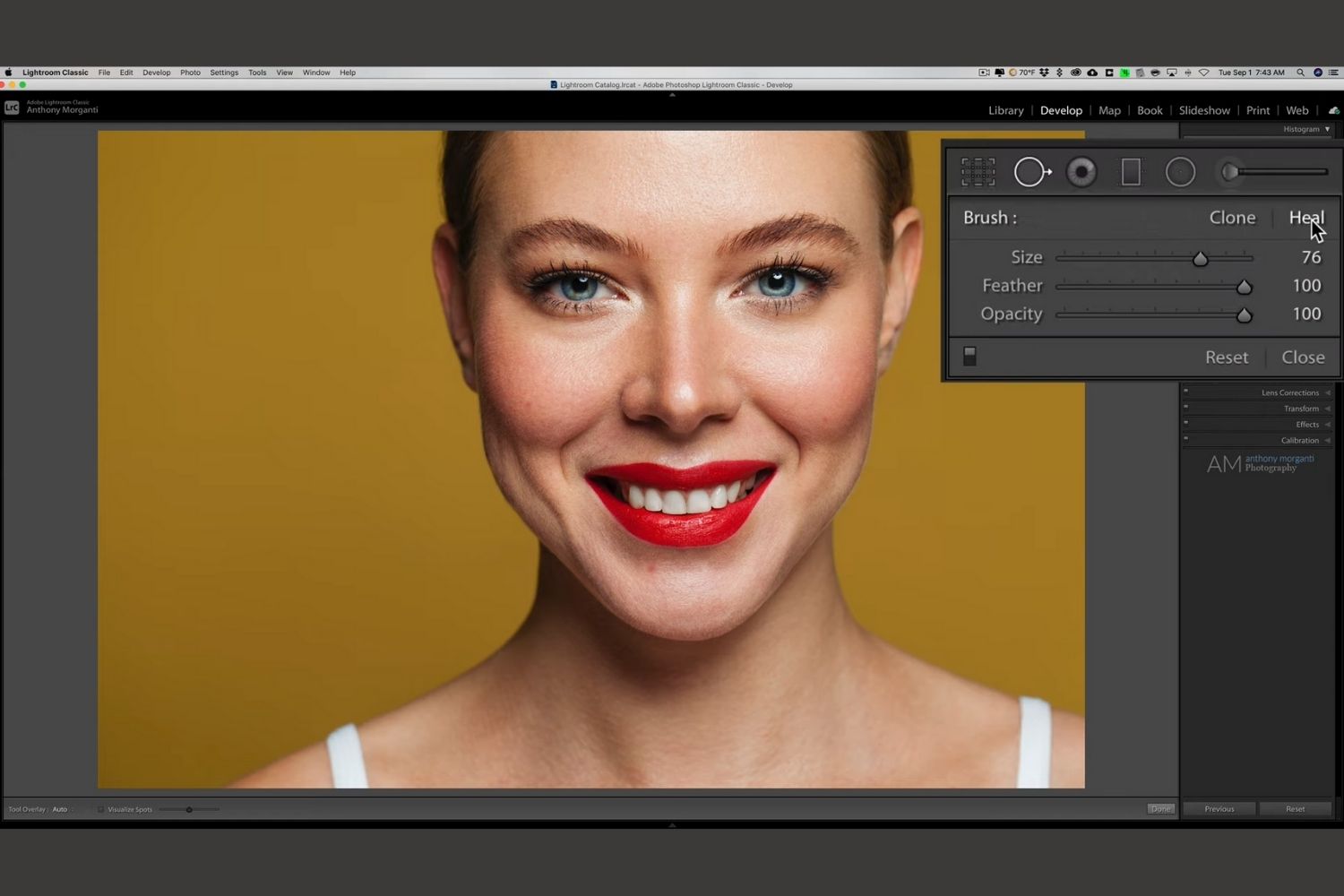Choose the Graduated Filter tool
Viewport: 1344px width, 896px height.
1131,172
